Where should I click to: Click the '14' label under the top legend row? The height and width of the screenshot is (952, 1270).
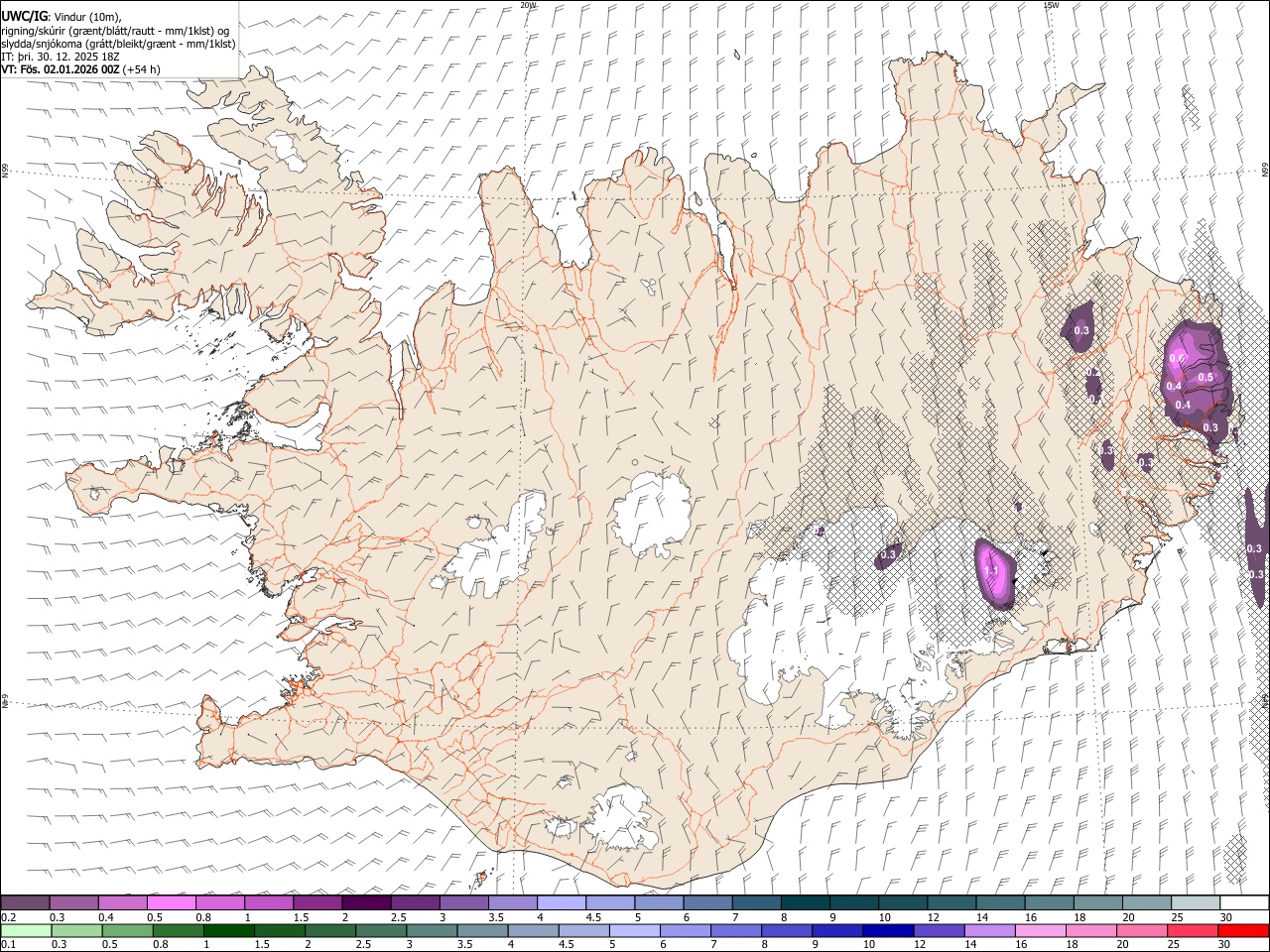[x=981, y=917]
